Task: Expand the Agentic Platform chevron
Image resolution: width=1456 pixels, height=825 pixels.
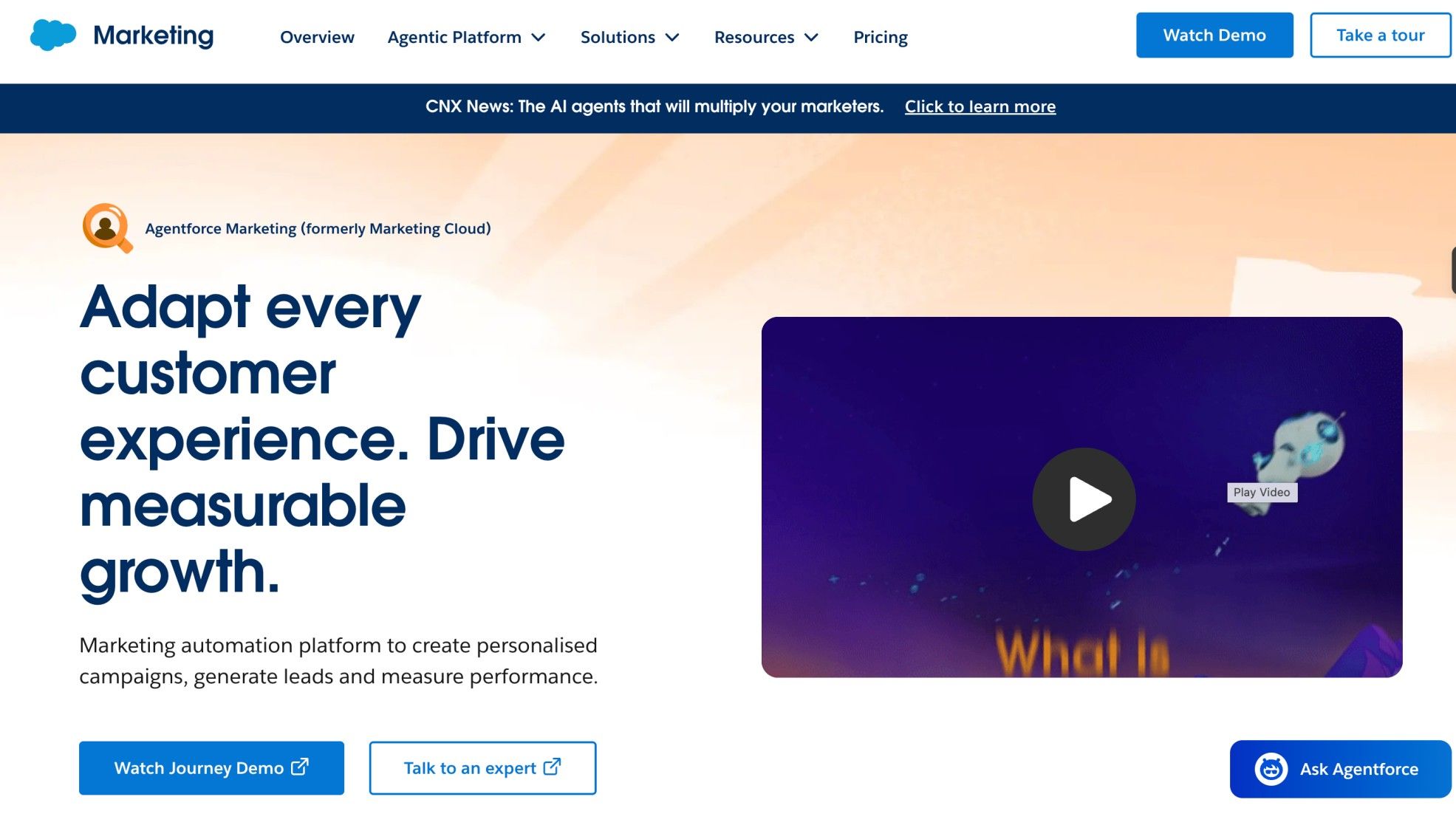Action: click(x=539, y=37)
